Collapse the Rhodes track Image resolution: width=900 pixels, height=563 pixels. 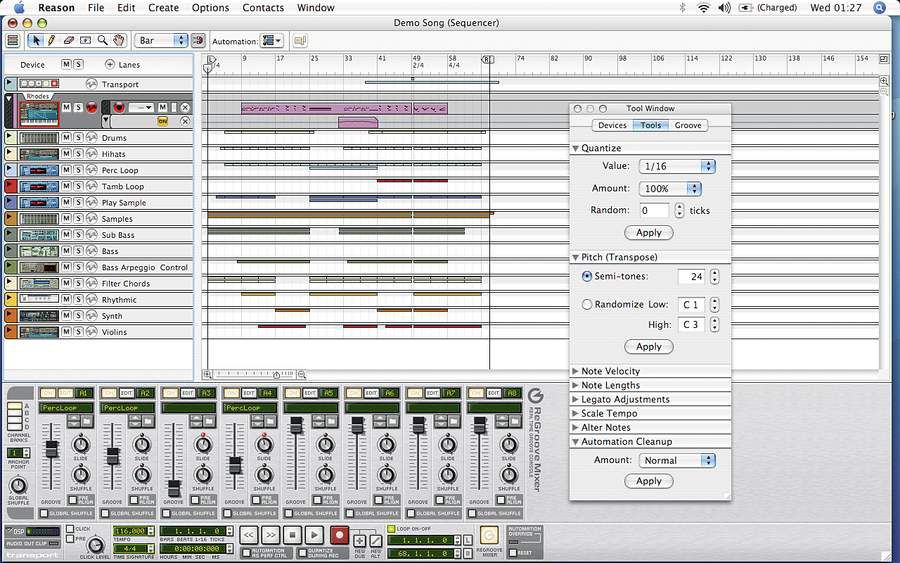click(9, 99)
